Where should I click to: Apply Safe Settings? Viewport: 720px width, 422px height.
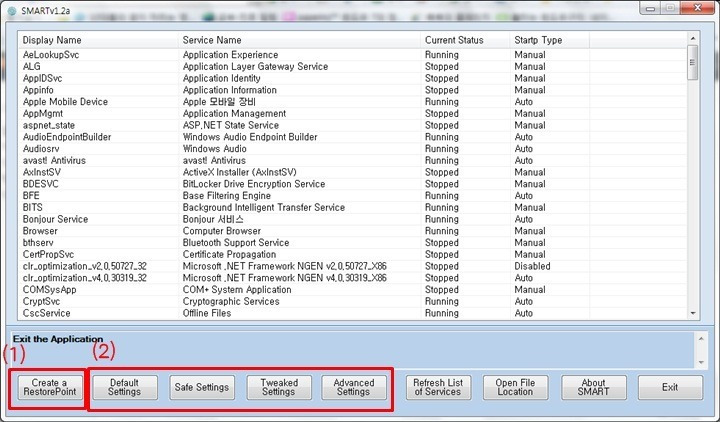(202, 387)
